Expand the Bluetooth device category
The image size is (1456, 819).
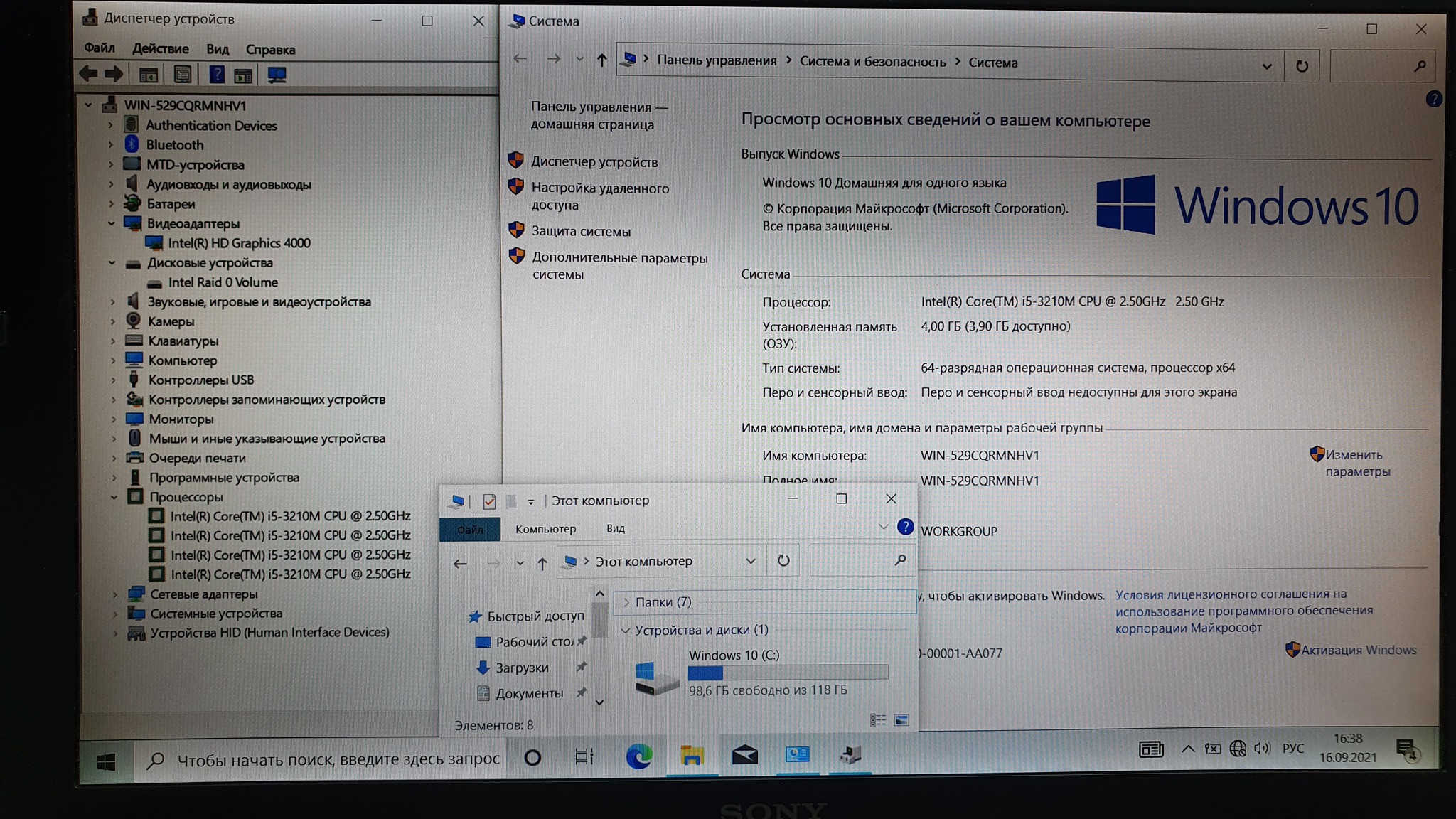(111, 145)
